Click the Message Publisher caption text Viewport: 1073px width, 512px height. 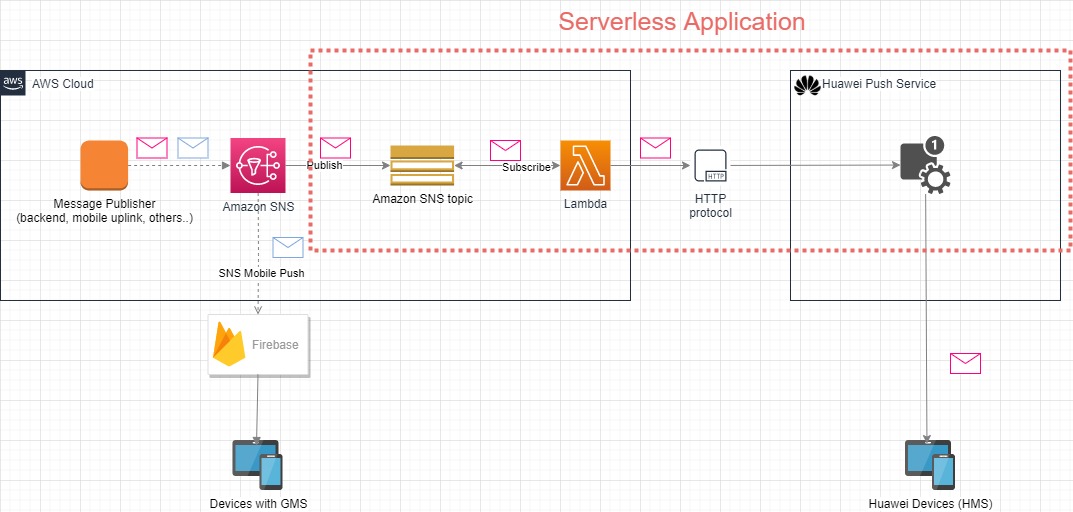(x=105, y=211)
